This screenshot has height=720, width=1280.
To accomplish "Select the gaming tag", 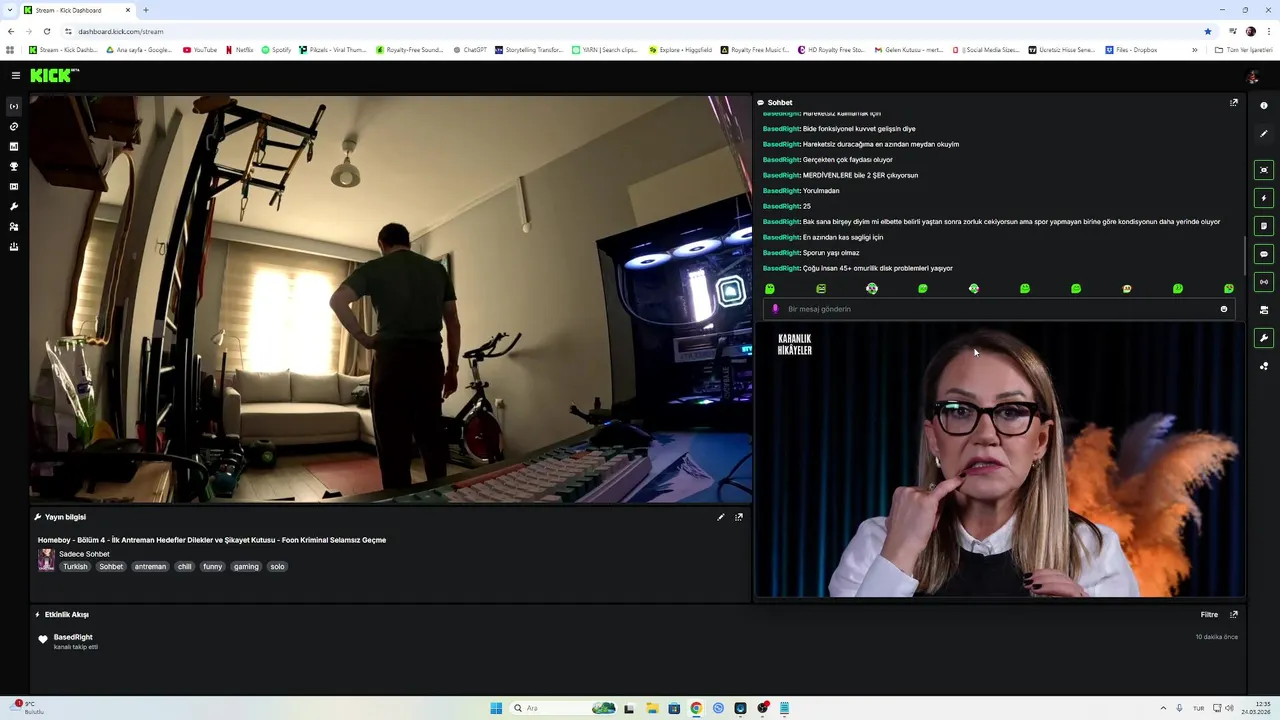I will tap(246, 567).
